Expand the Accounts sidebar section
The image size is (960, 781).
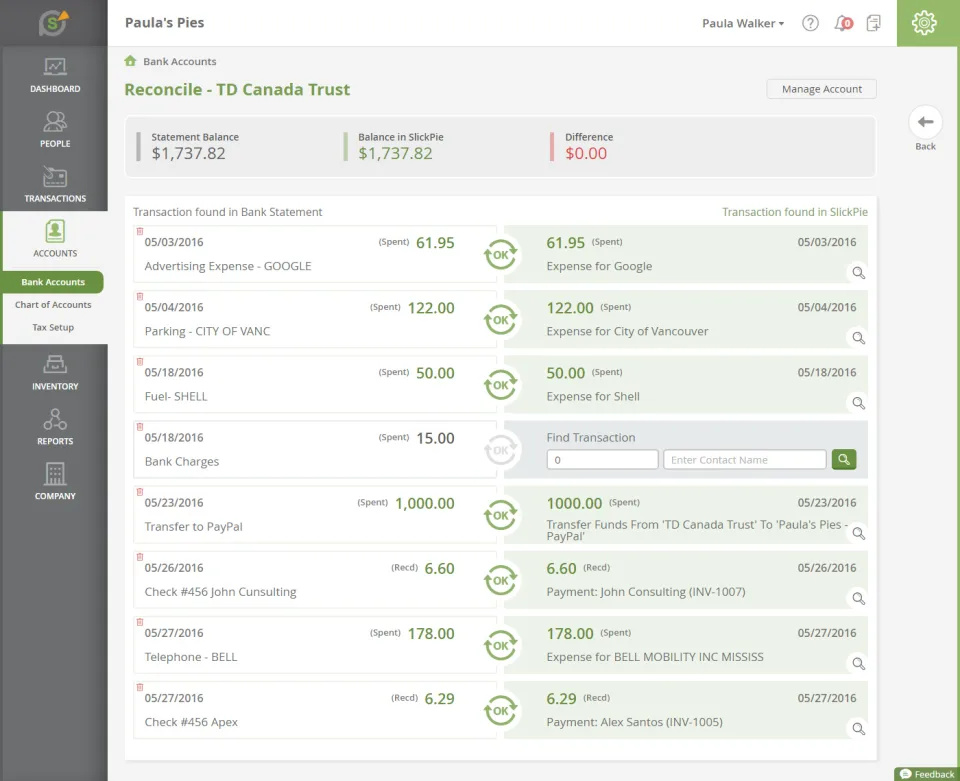pos(55,239)
